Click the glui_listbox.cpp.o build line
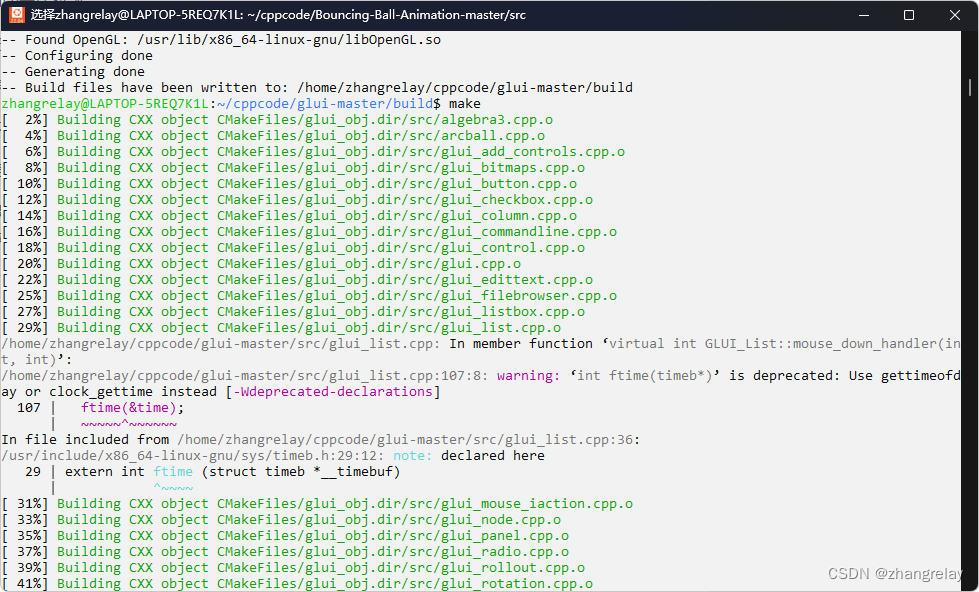Viewport: 979px width, 592px height. pyautogui.click(x=293, y=312)
